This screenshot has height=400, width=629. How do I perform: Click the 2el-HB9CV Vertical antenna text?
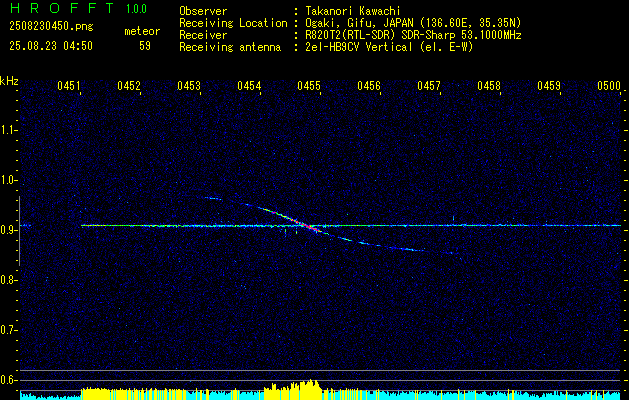pyautogui.click(x=389, y=47)
